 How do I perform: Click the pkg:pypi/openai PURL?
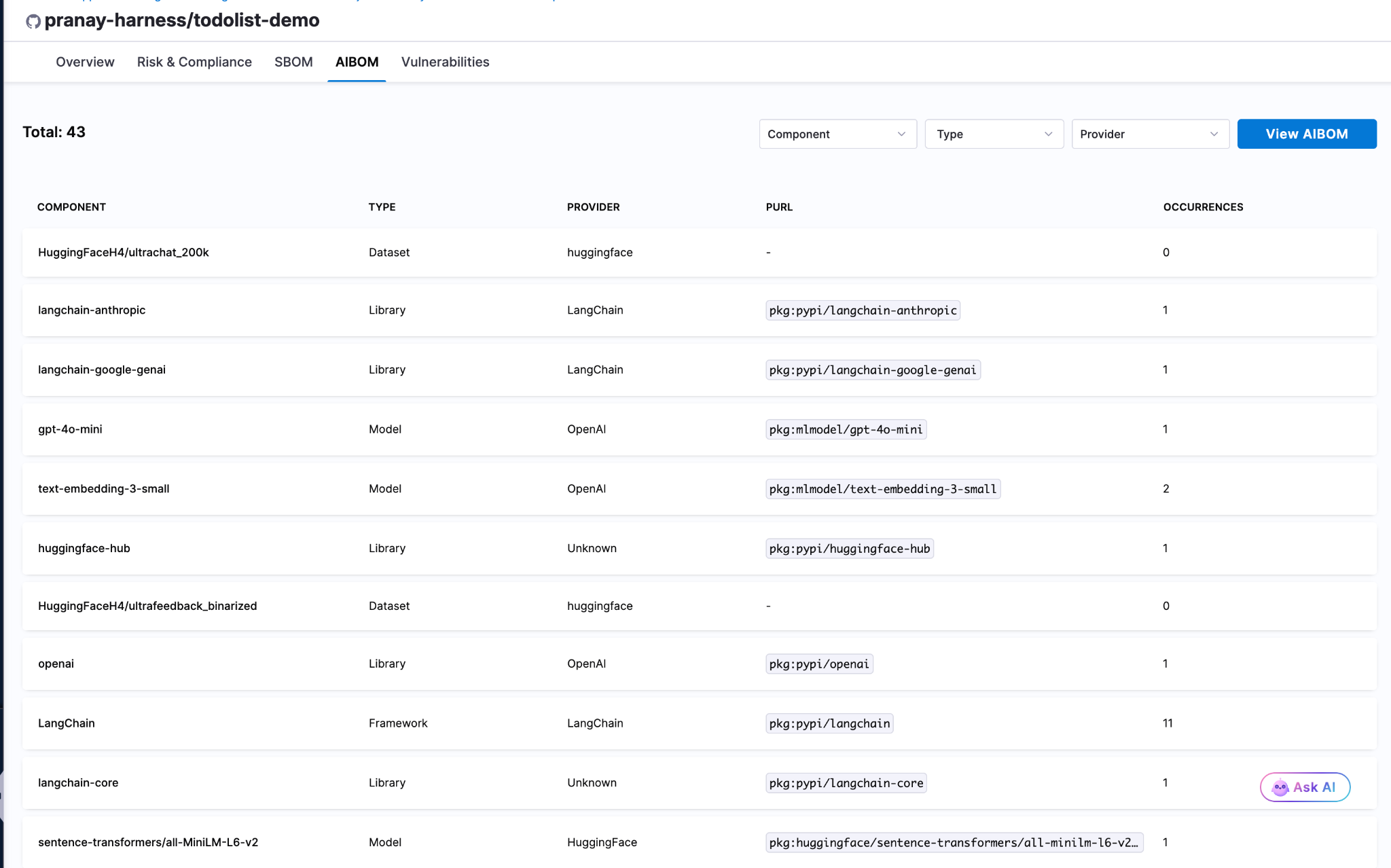(x=819, y=664)
